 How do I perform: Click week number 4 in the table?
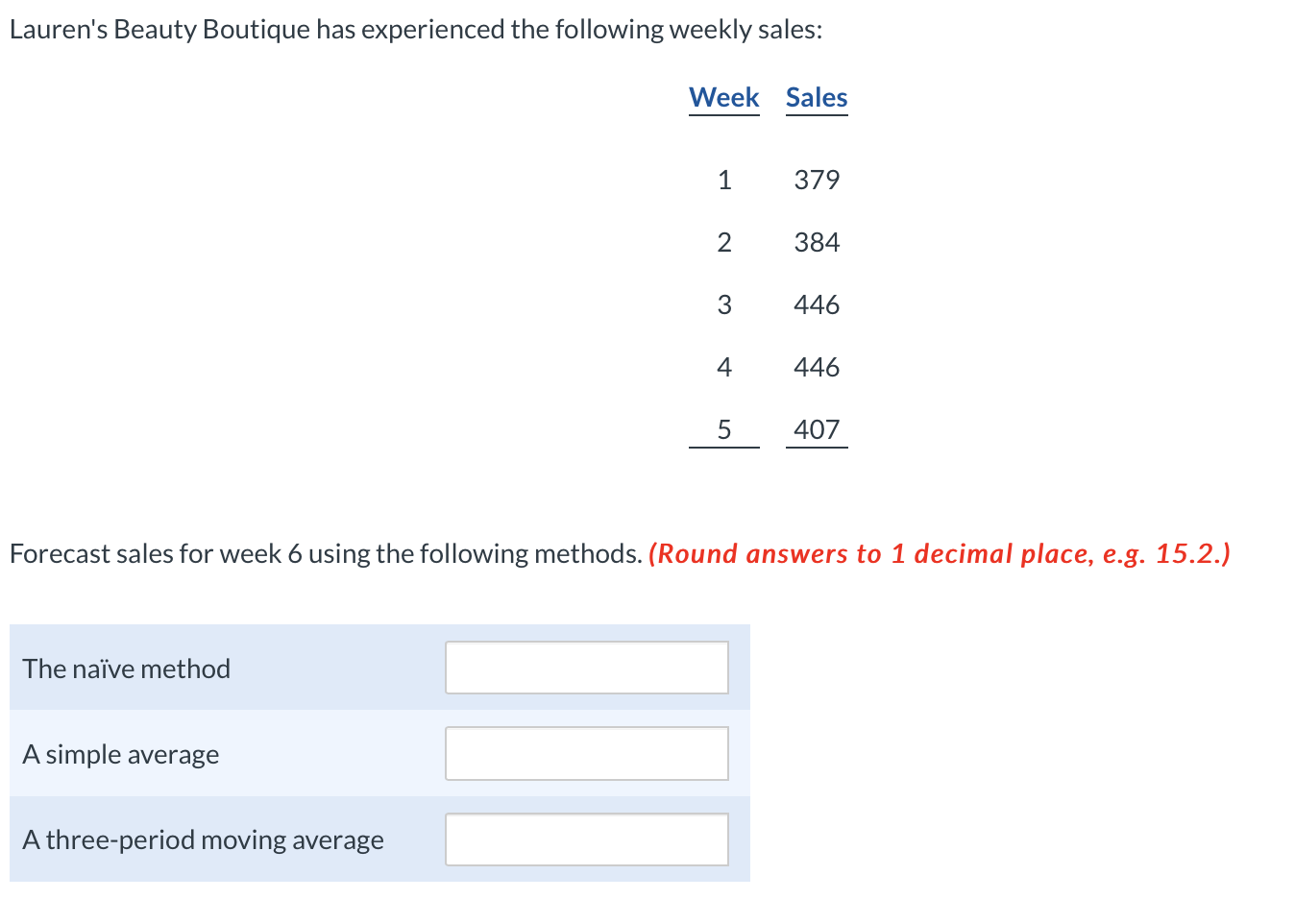[x=724, y=367]
